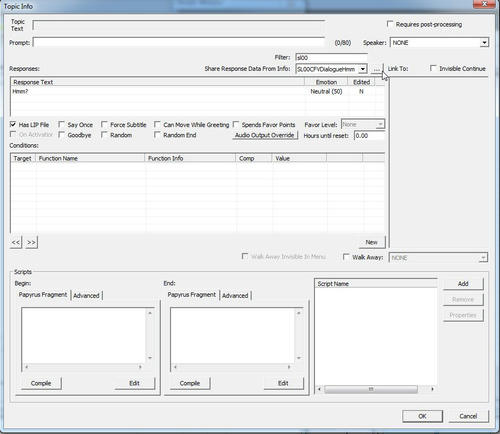This screenshot has width=500, height=434.
Task: Click the Filter input field
Action: tap(331, 57)
